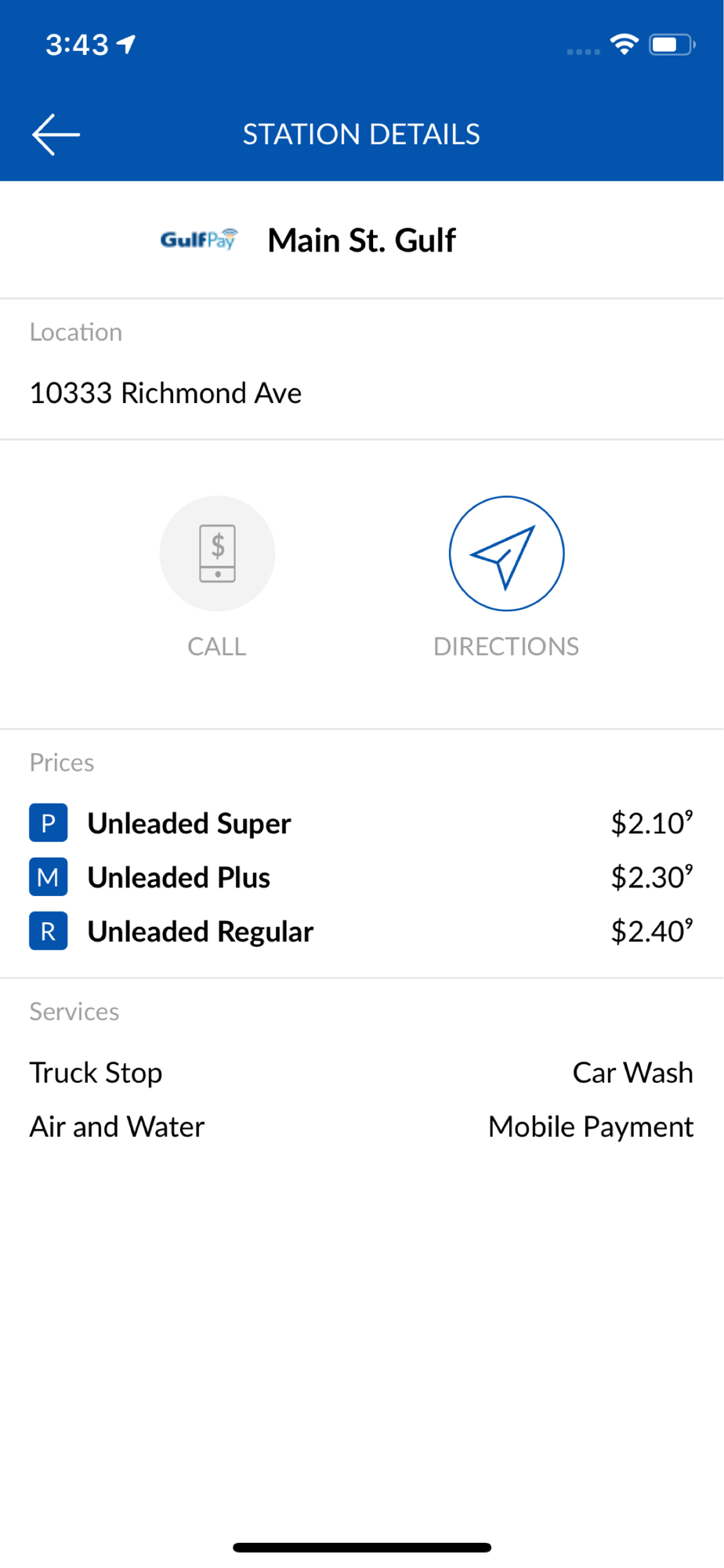Image resolution: width=724 pixels, height=1568 pixels.
Task: Tap the DIRECTIONS arrow icon
Action: coord(506,554)
